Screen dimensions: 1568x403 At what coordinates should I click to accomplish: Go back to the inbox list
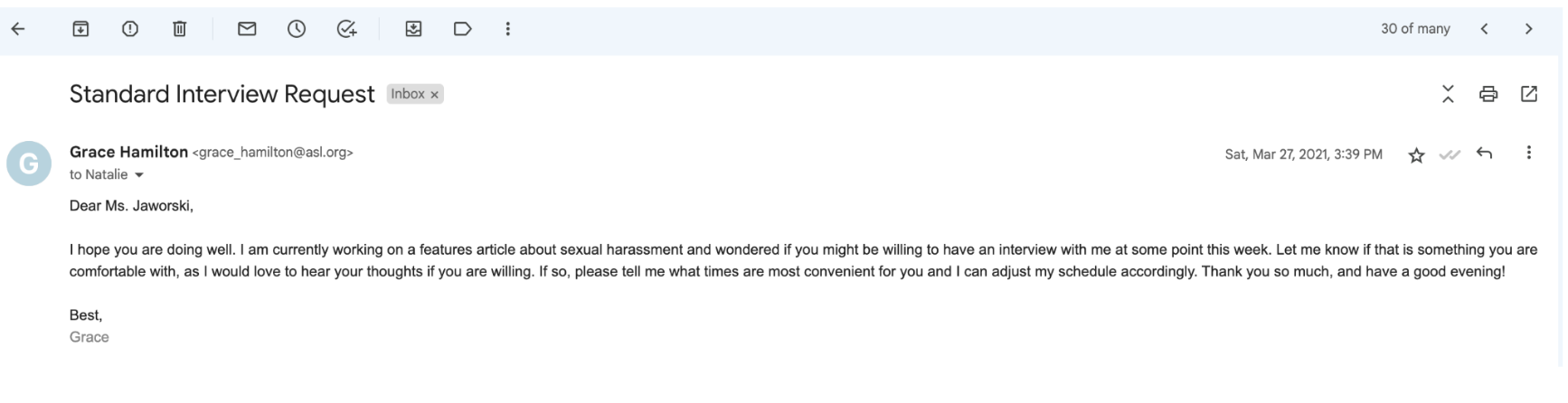[x=18, y=29]
